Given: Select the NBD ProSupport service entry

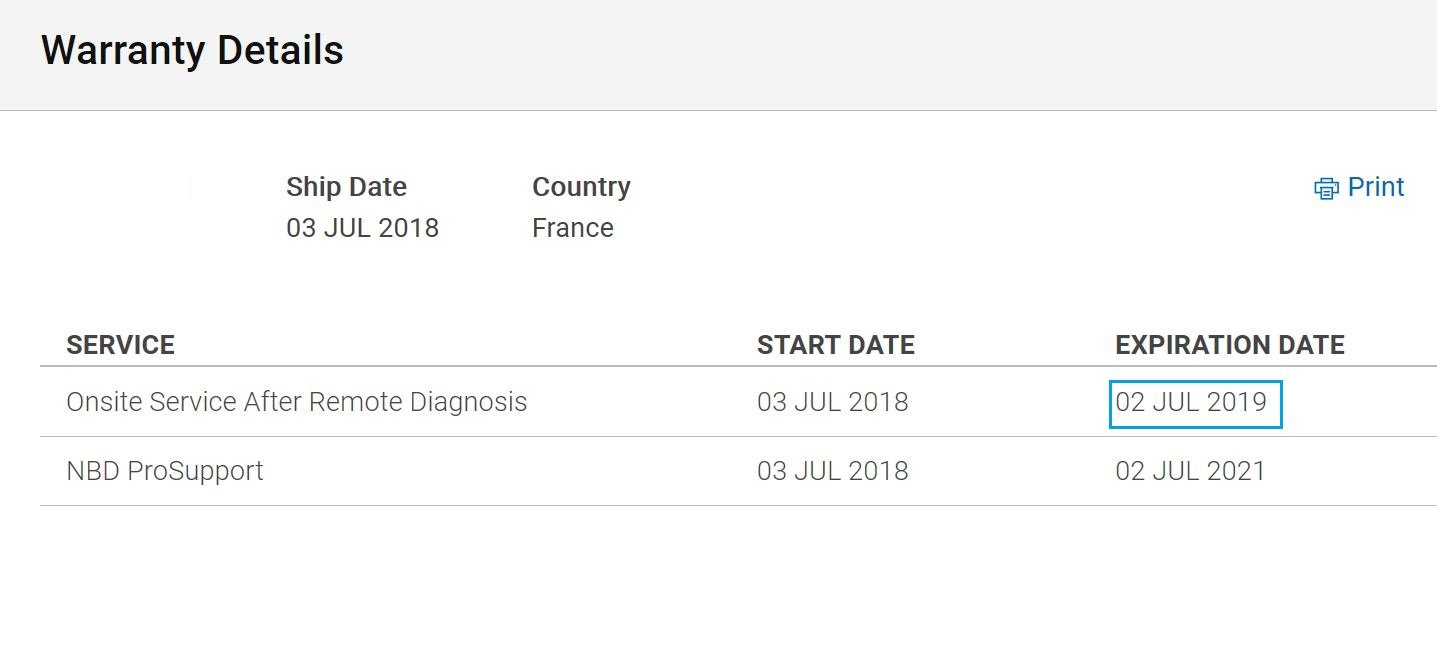Looking at the screenshot, I should [164, 471].
